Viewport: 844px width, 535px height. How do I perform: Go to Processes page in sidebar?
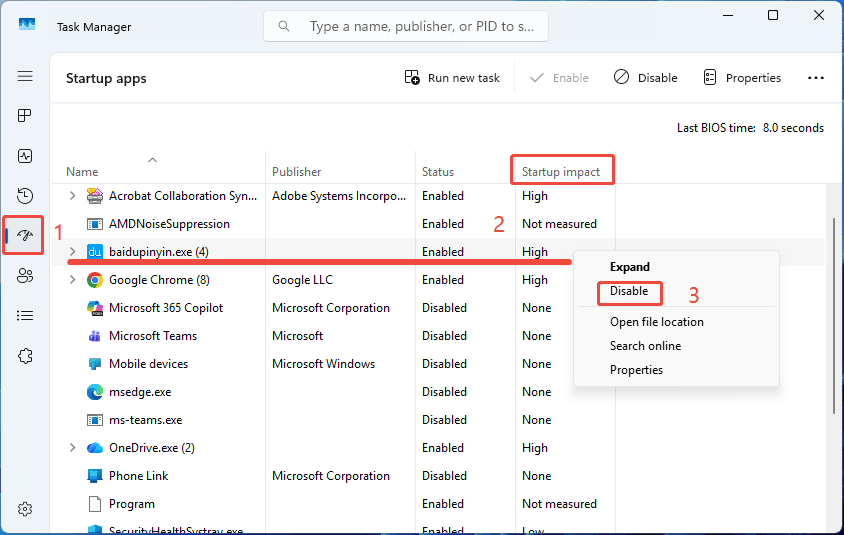[25, 116]
